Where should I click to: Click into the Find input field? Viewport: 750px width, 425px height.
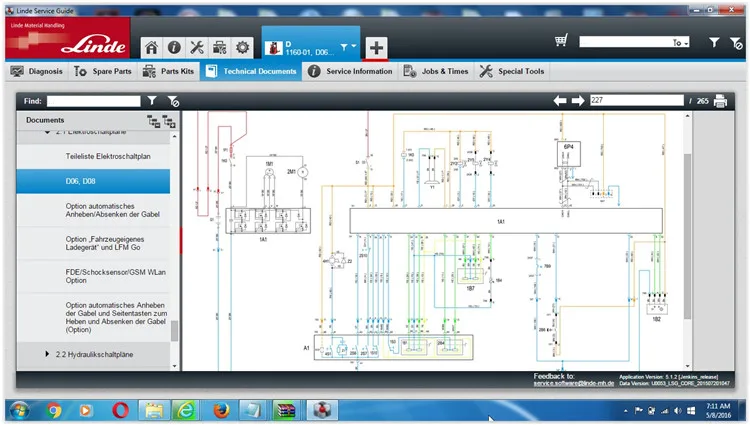click(x=94, y=101)
